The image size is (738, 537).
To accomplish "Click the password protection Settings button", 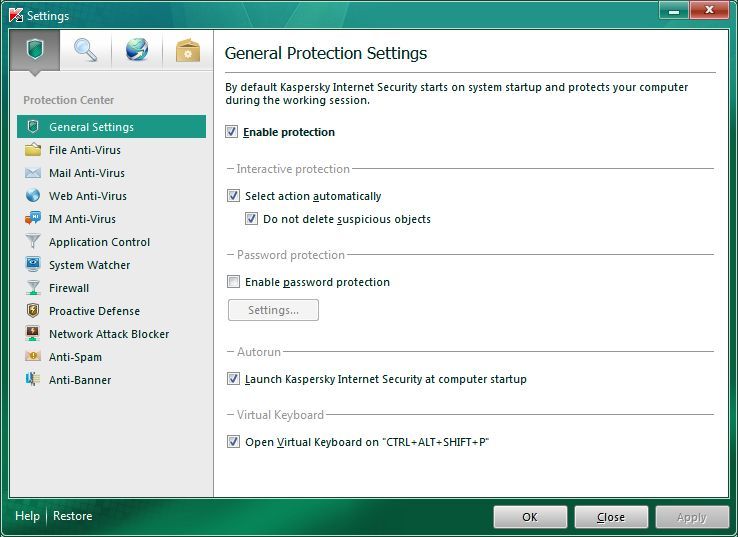I will [273, 310].
